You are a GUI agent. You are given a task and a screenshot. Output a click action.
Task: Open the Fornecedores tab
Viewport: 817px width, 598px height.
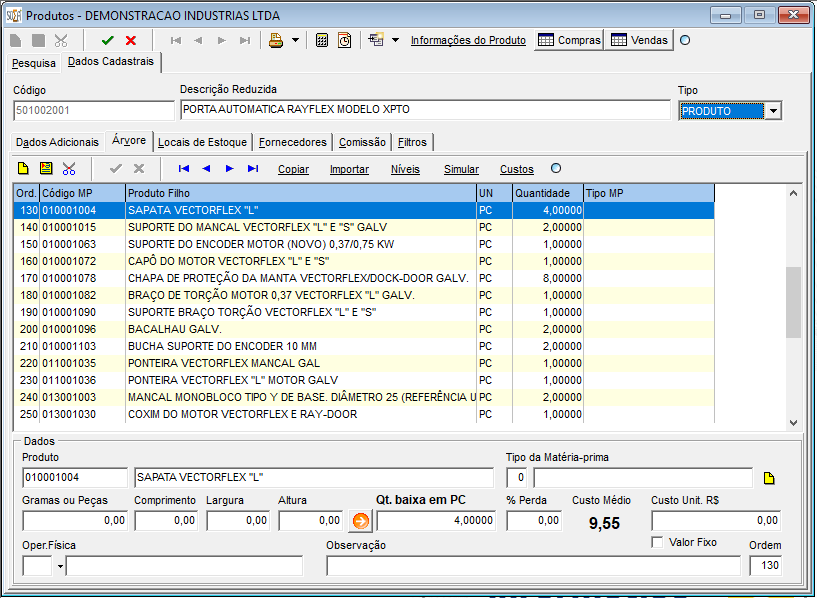[292, 142]
